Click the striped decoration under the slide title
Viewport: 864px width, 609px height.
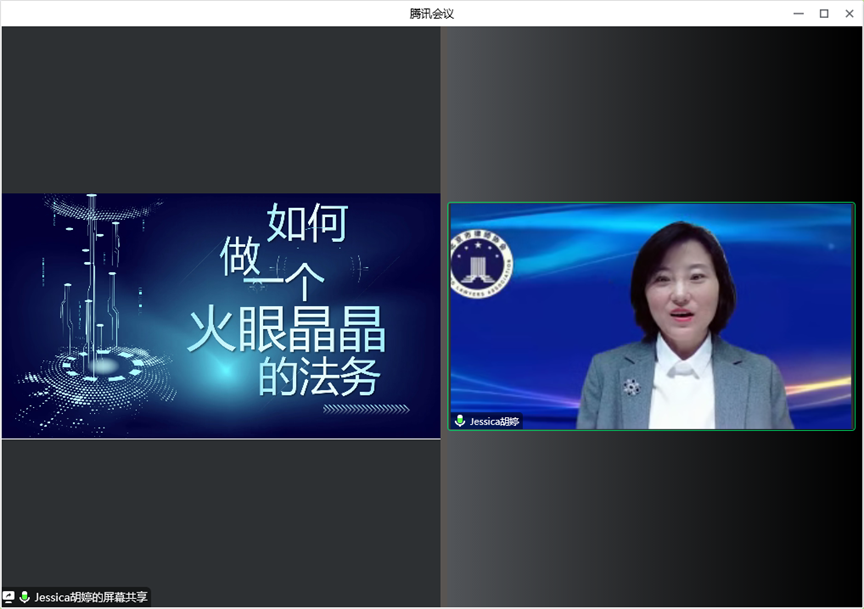[366, 408]
